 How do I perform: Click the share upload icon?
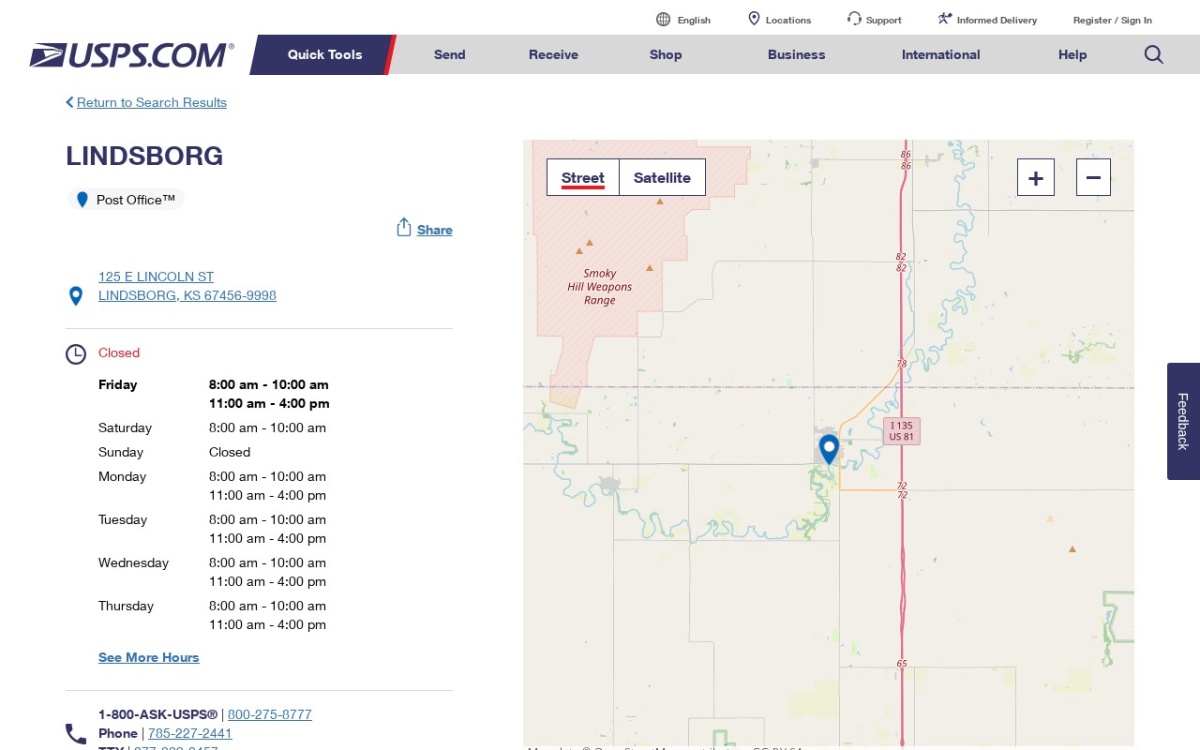404,228
